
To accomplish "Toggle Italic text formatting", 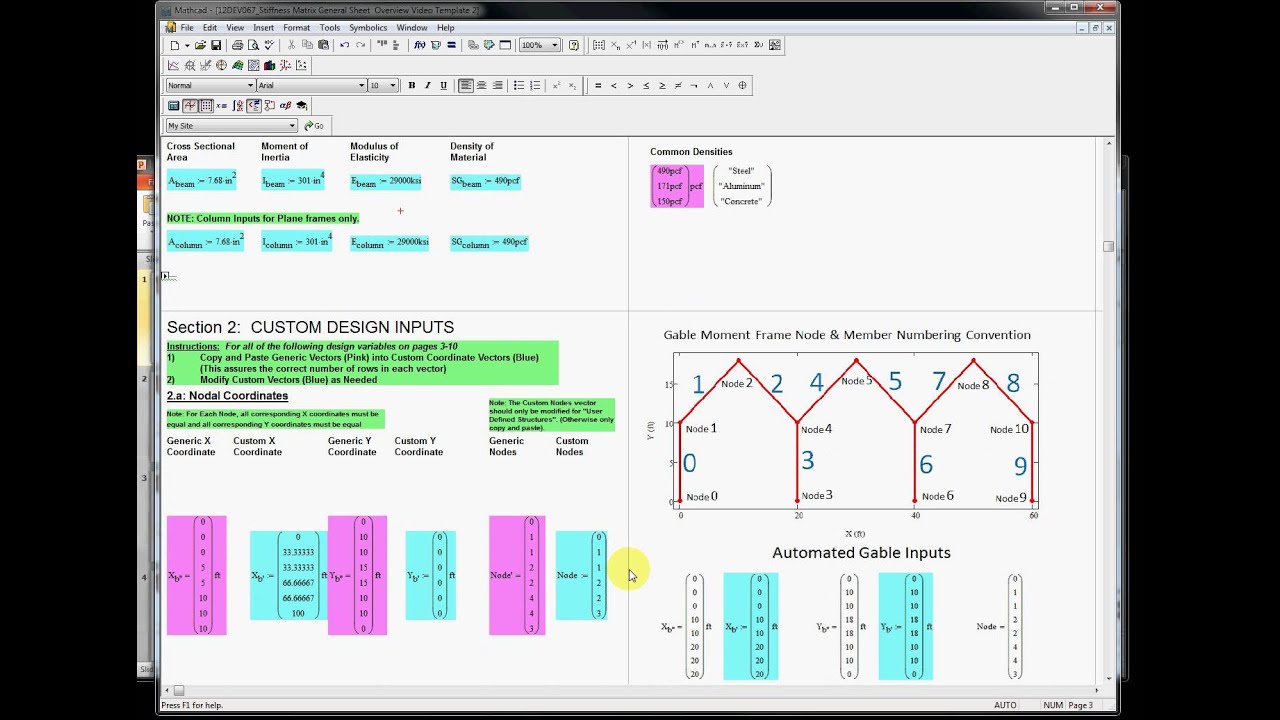I will click(427, 85).
